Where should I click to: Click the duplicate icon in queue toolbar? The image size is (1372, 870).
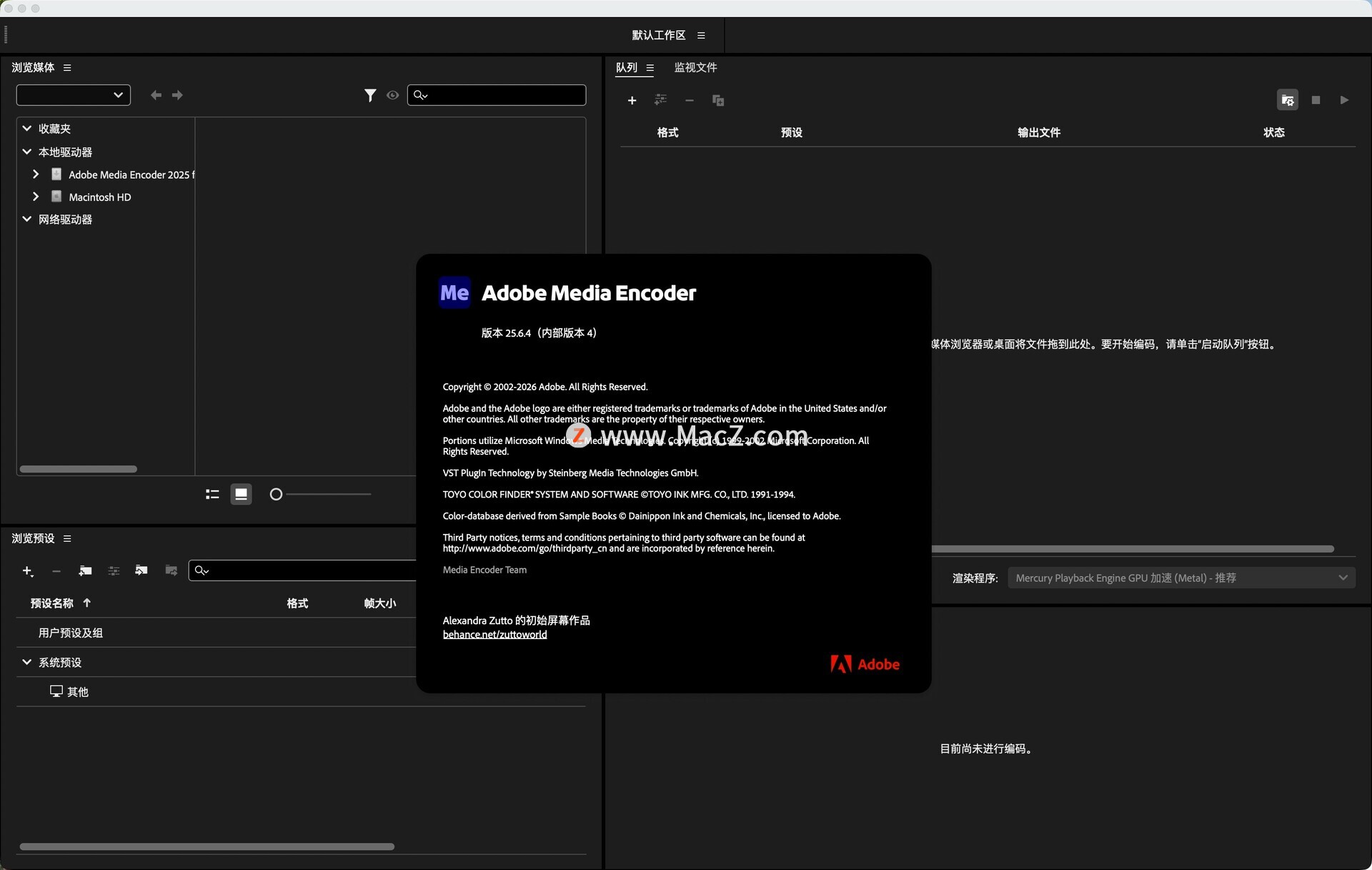click(x=718, y=101)
